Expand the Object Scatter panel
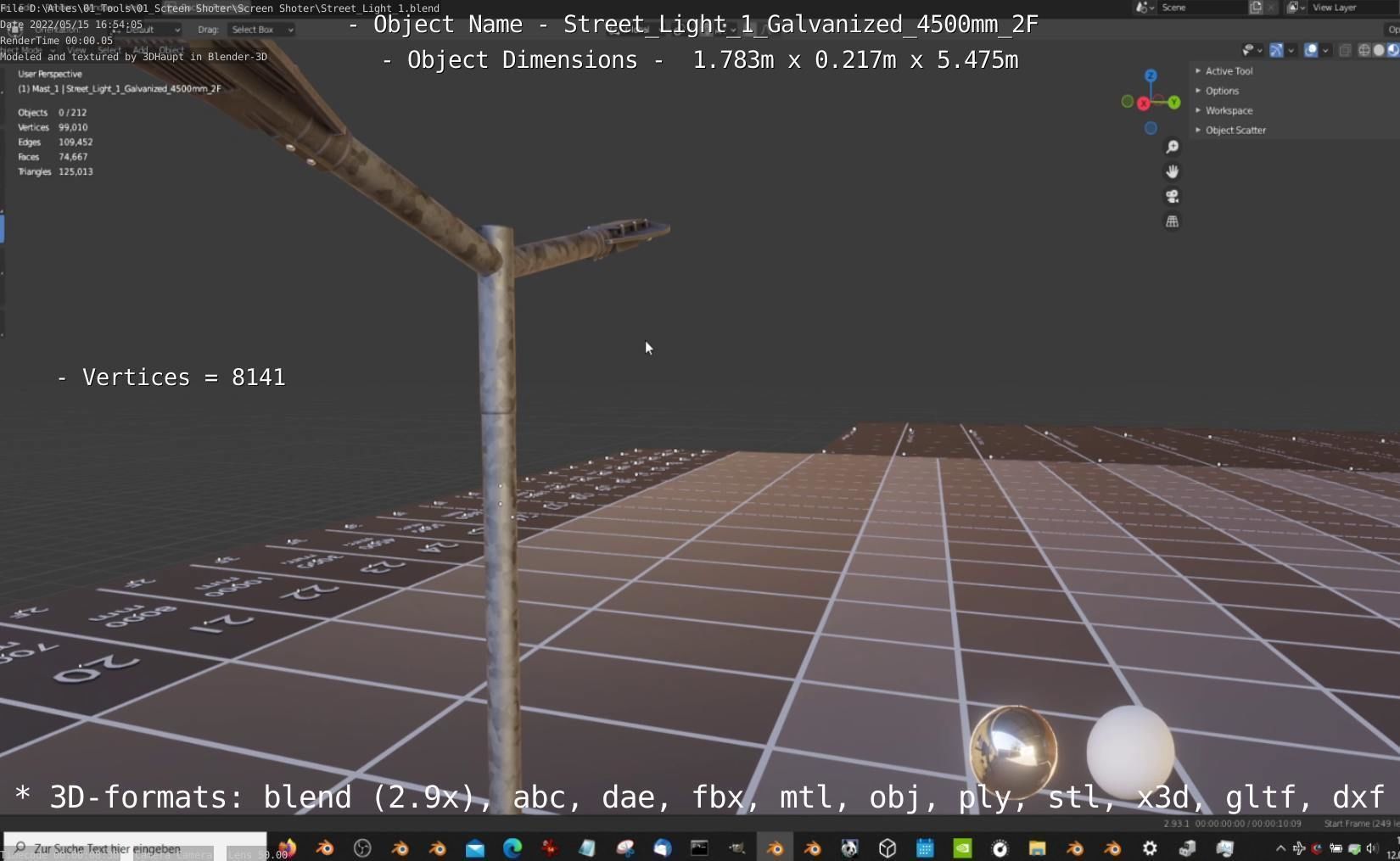The height and width of the screenshot is (861, 1400). tap(1231, 130)
